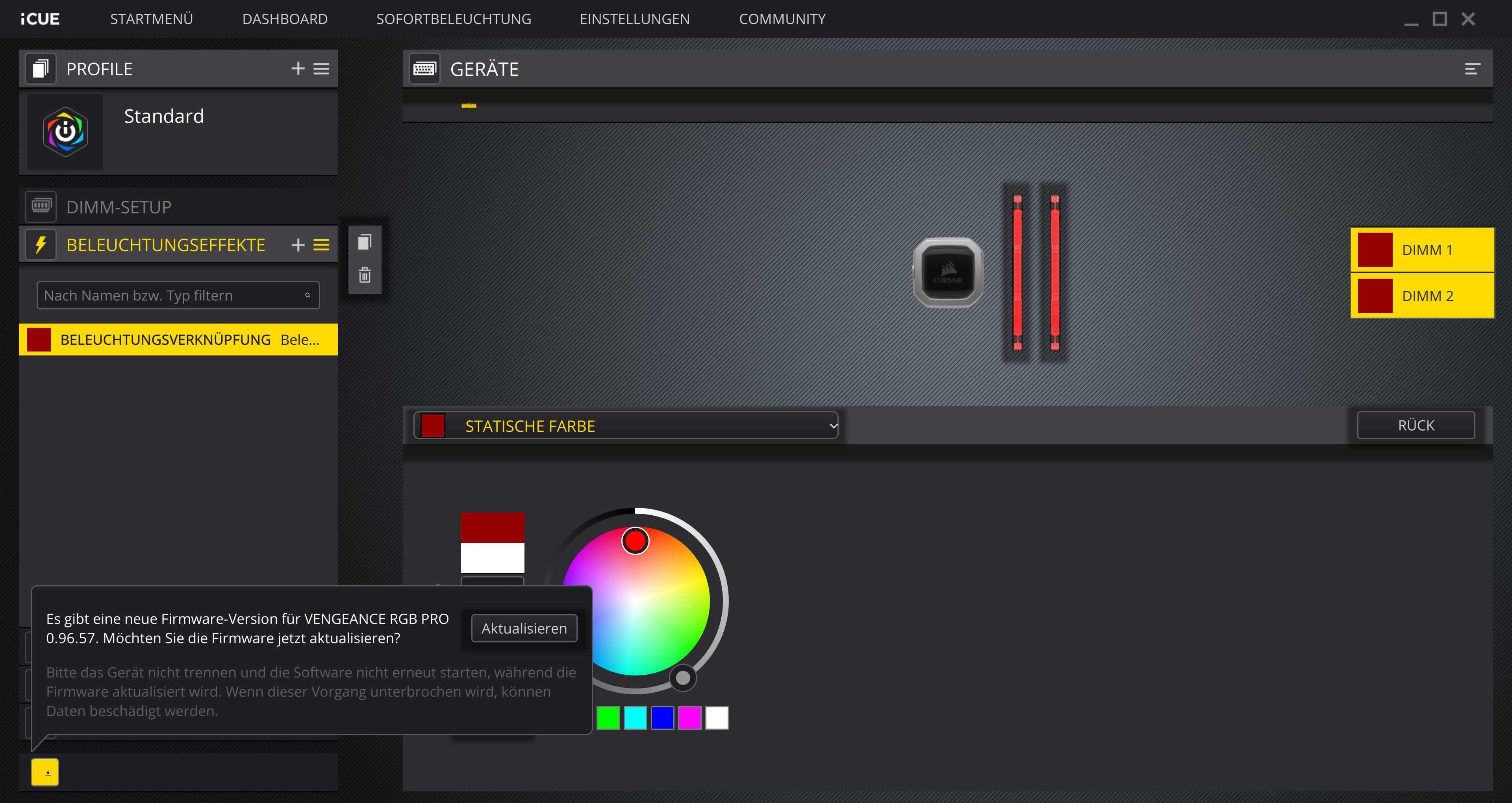
Task: Choose the cyan preset color
Action: (x=635, y=717)
